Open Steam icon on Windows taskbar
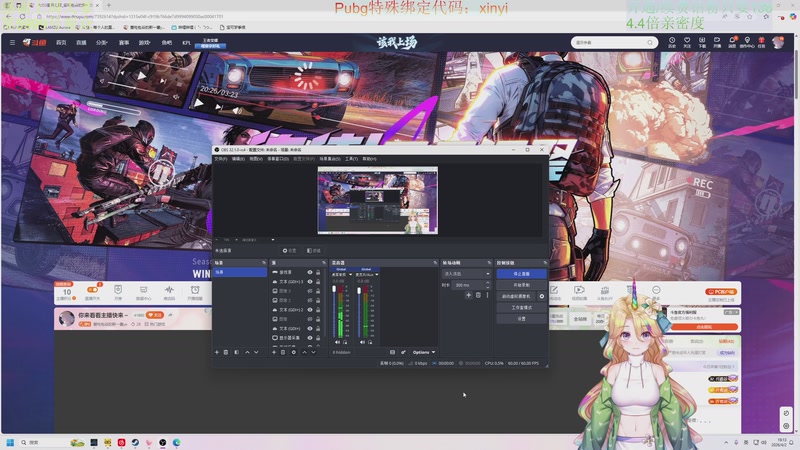Screen dimensions: 800x450 (135, 442)
